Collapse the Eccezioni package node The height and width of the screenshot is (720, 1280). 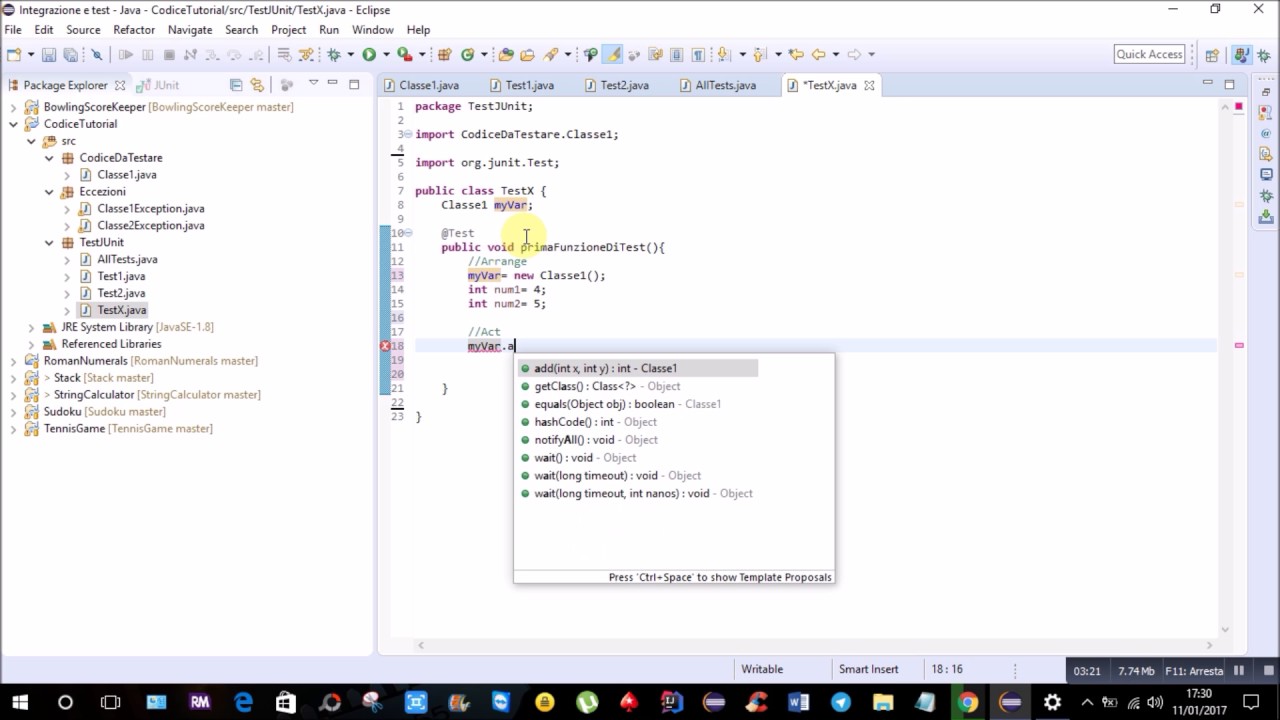pos(49,192)
